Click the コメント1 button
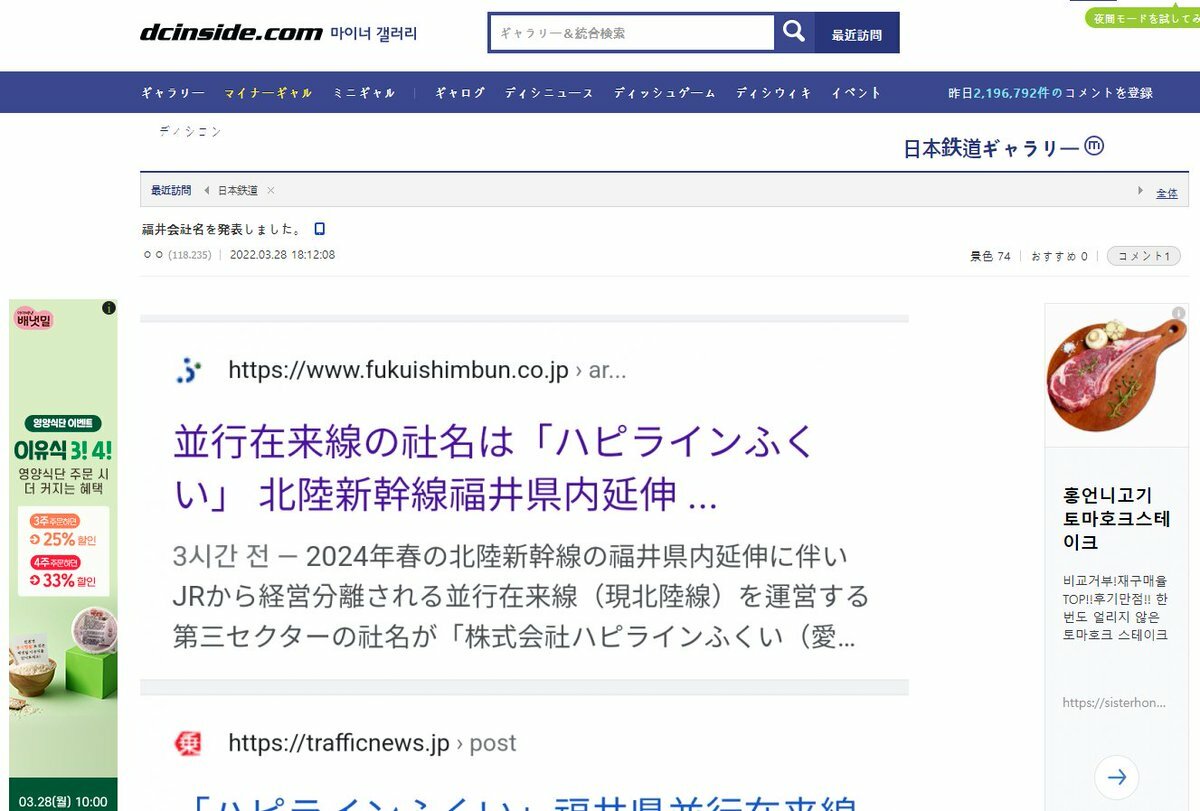Screen dimensions: 1200x811 coord(1143,256)
